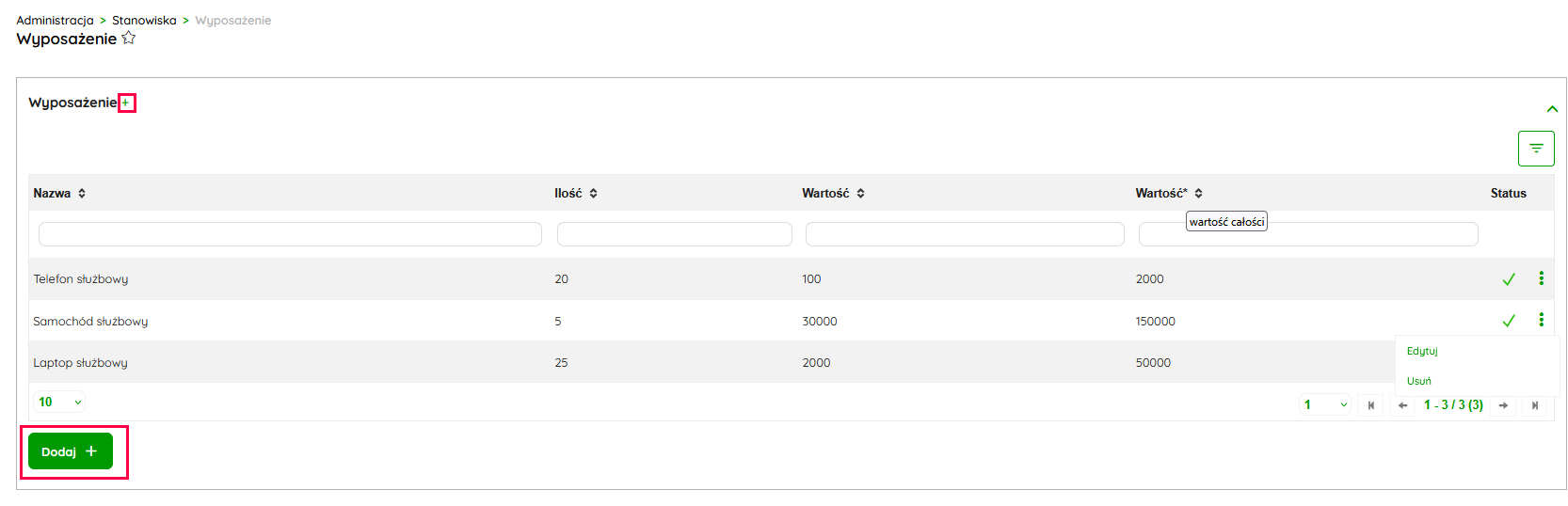
Task: Select Usuń from the context menu
Action: (x=1418, y=381)
